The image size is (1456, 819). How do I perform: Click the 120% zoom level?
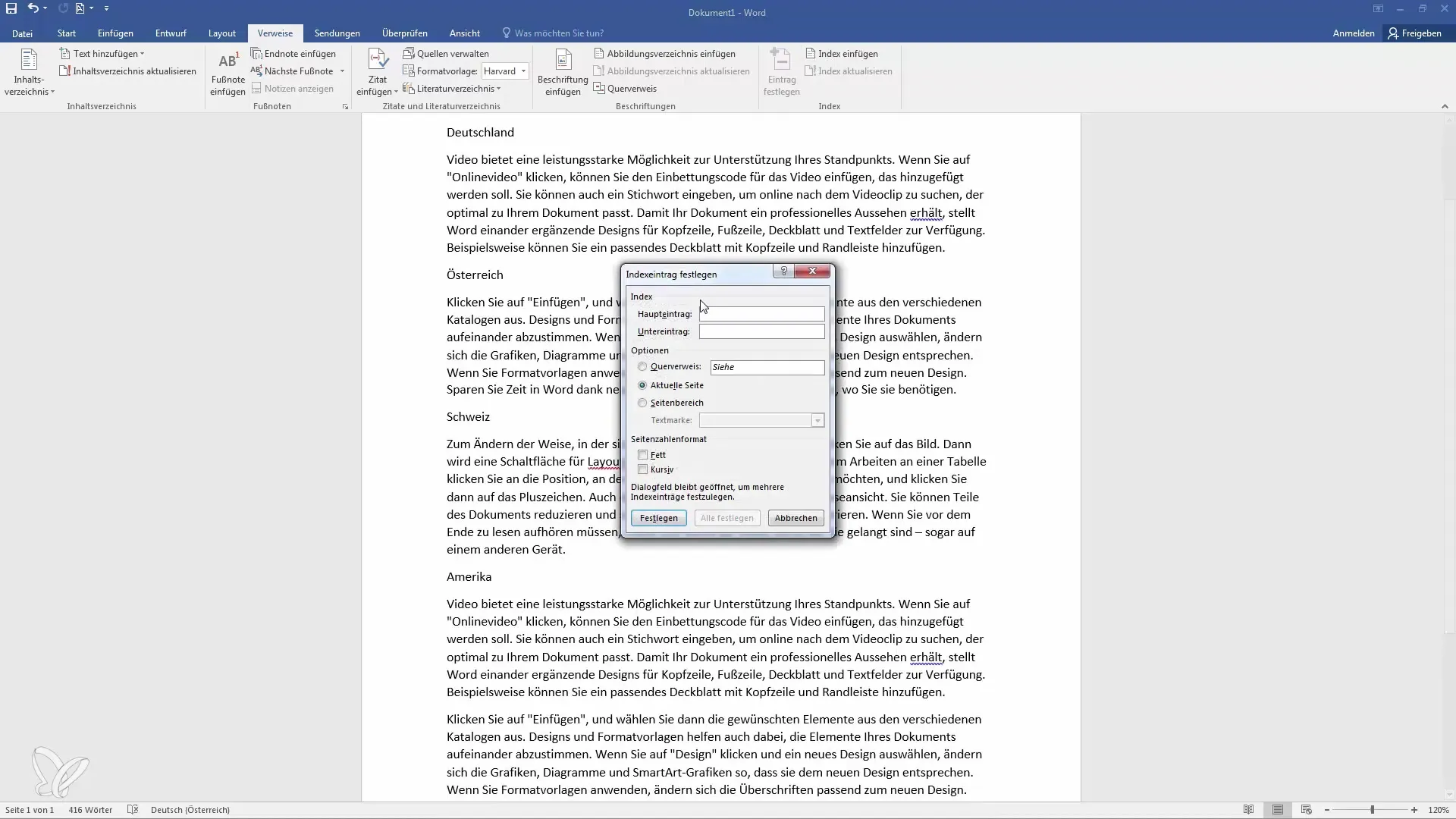[x=1439, y=810]
